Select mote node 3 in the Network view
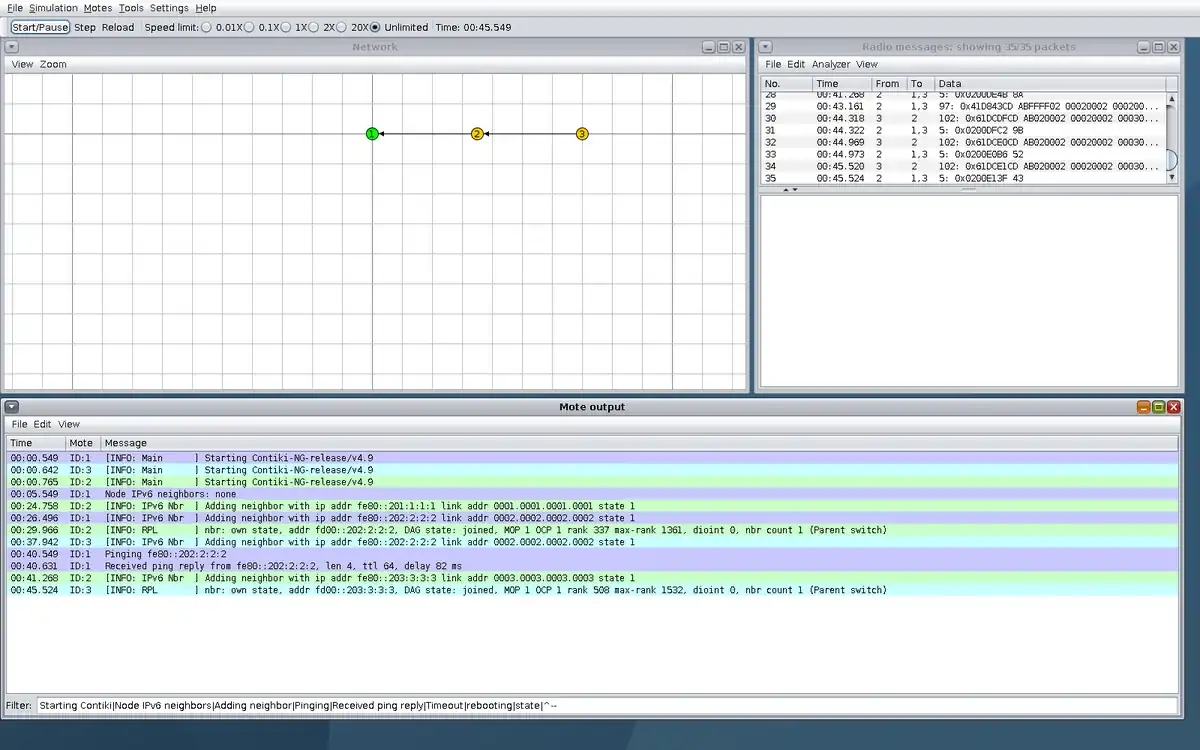 (x=582, y=134)
